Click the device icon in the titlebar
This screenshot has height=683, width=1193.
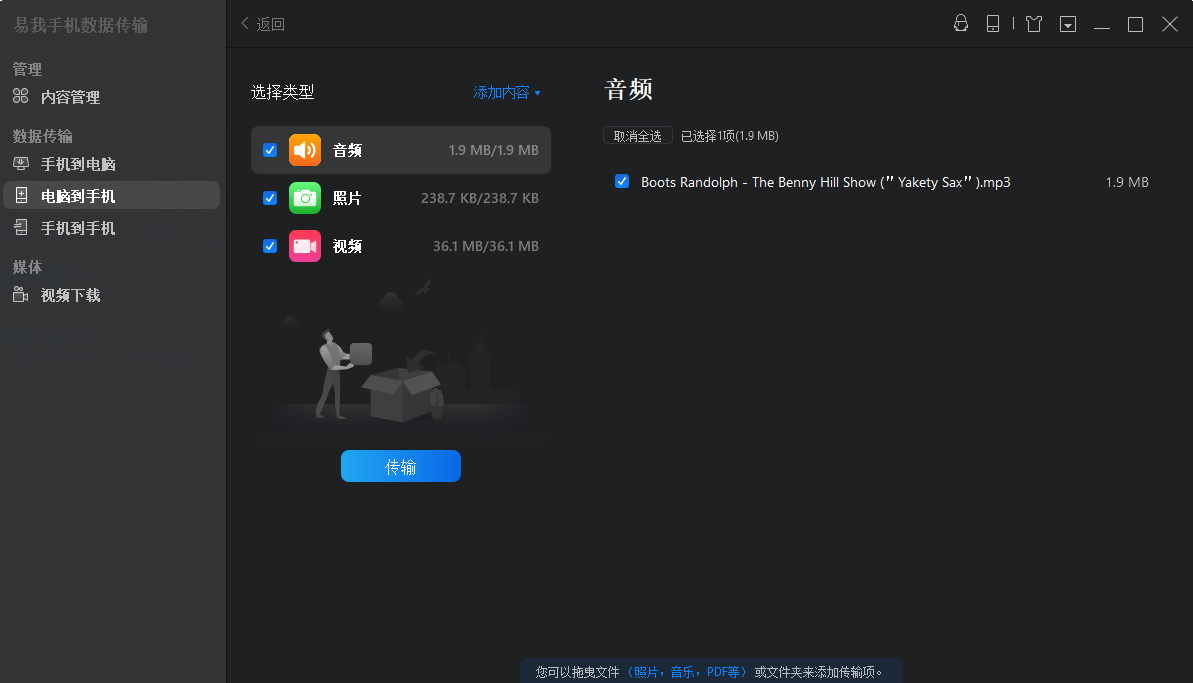click(x=993, y=24)
